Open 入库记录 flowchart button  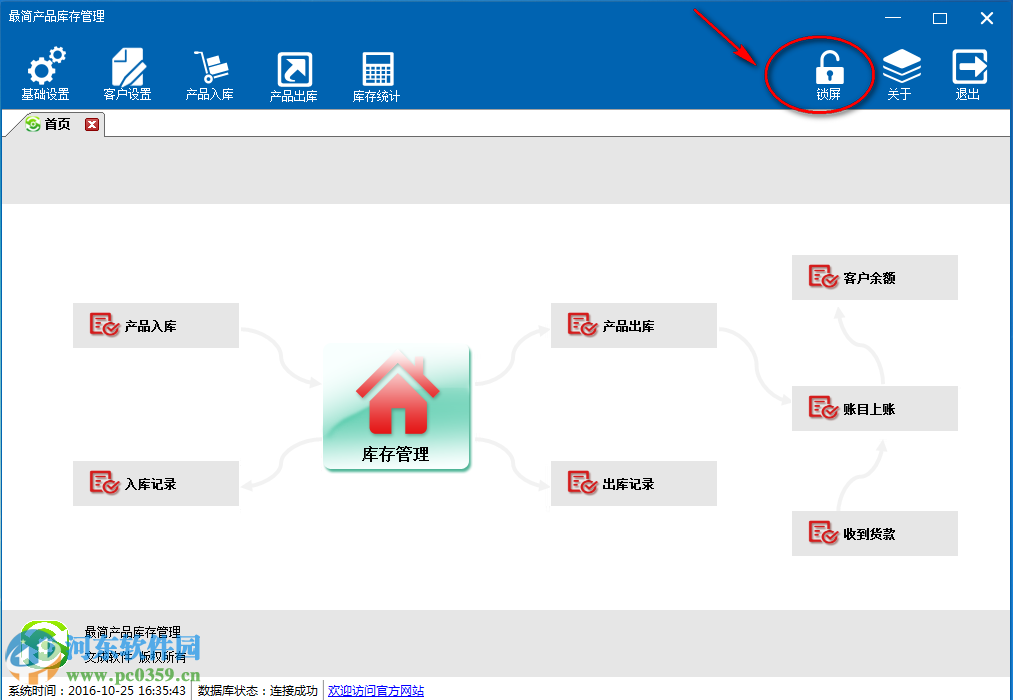point(156,483)
